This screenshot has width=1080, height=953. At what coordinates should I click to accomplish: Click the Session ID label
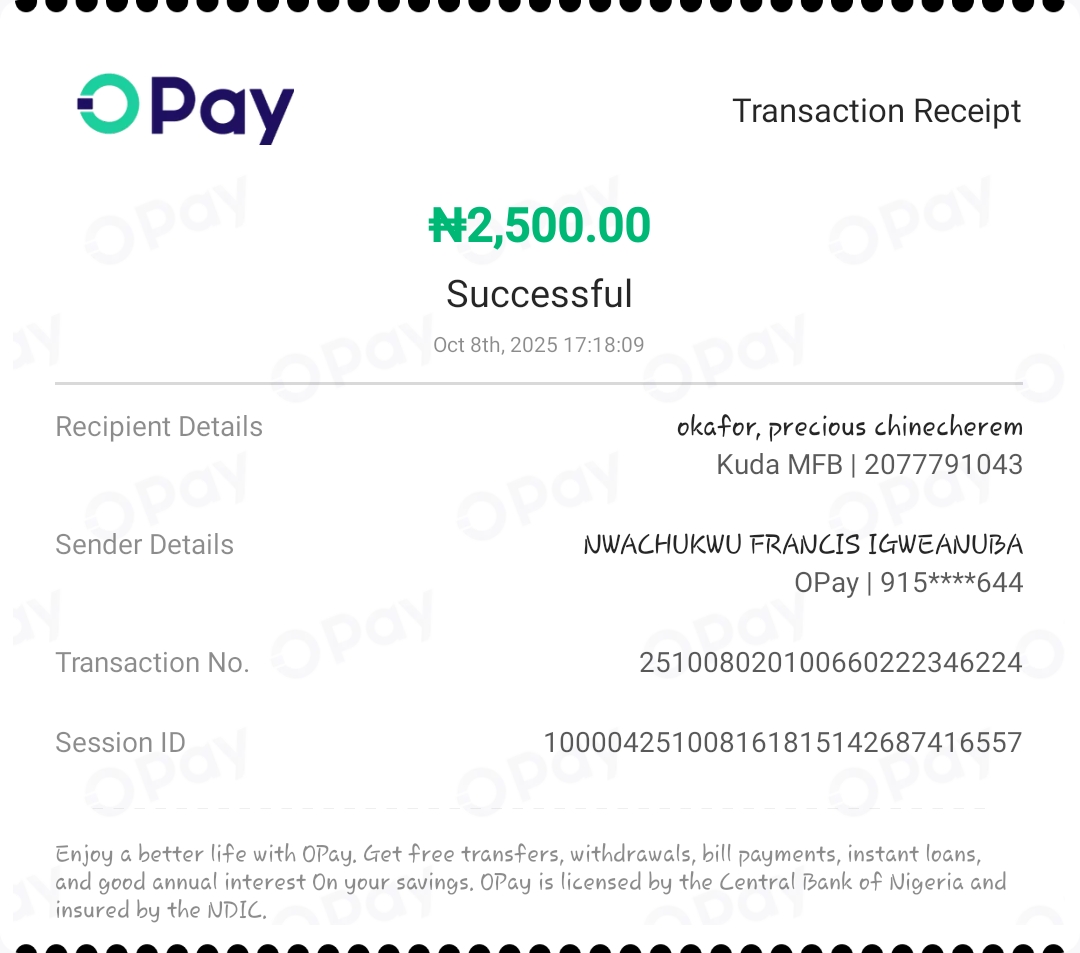pyautogui.click(x=120, y=743)
